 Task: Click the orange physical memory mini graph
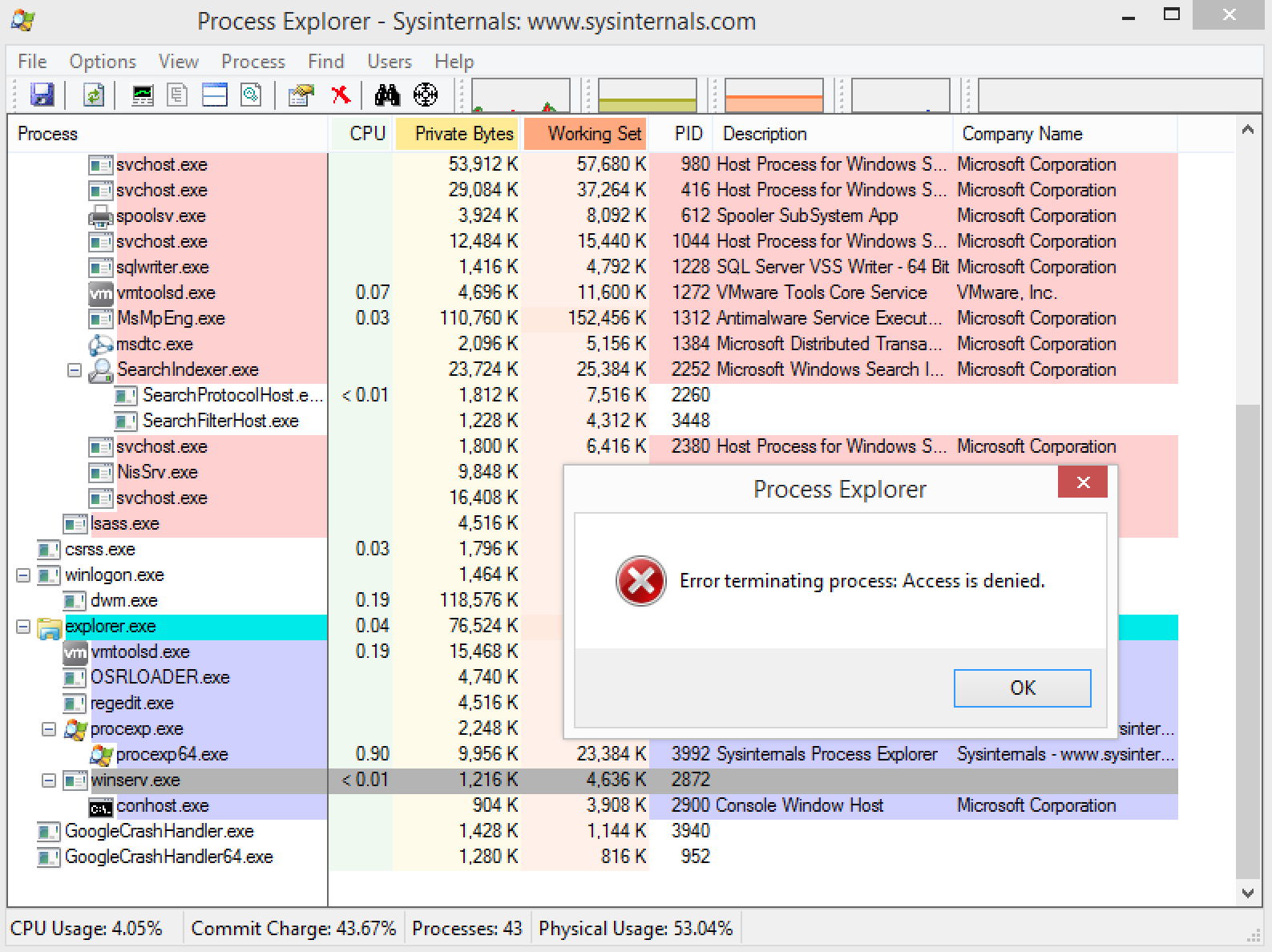774,95
